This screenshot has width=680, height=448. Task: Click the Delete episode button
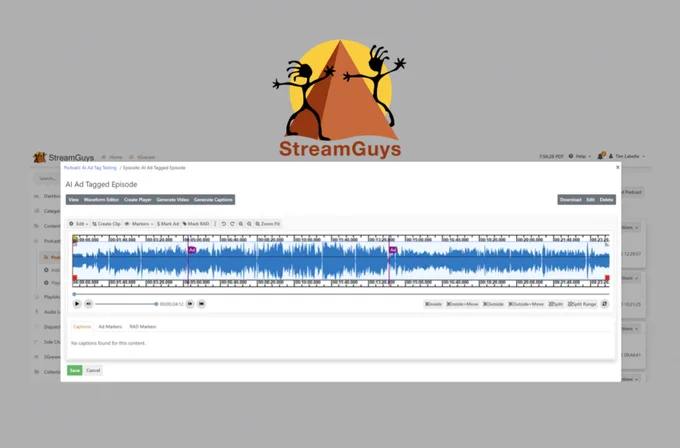coord(606,199)
